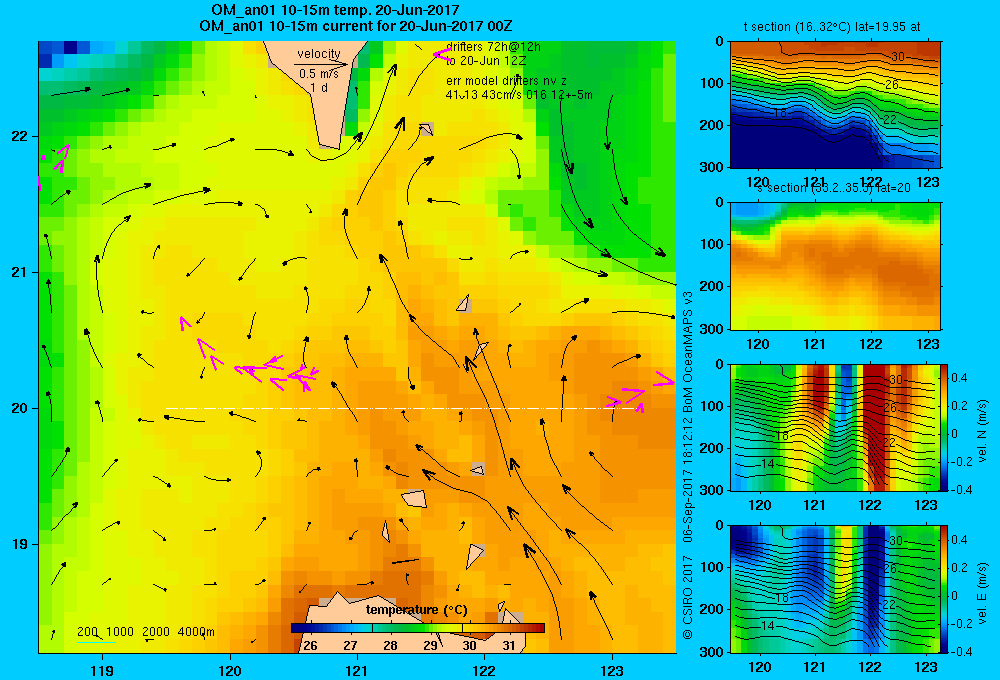This screenshot has height=680, width=1000.
Task: Click longitude label '119' under the main map
Action: 102,671
